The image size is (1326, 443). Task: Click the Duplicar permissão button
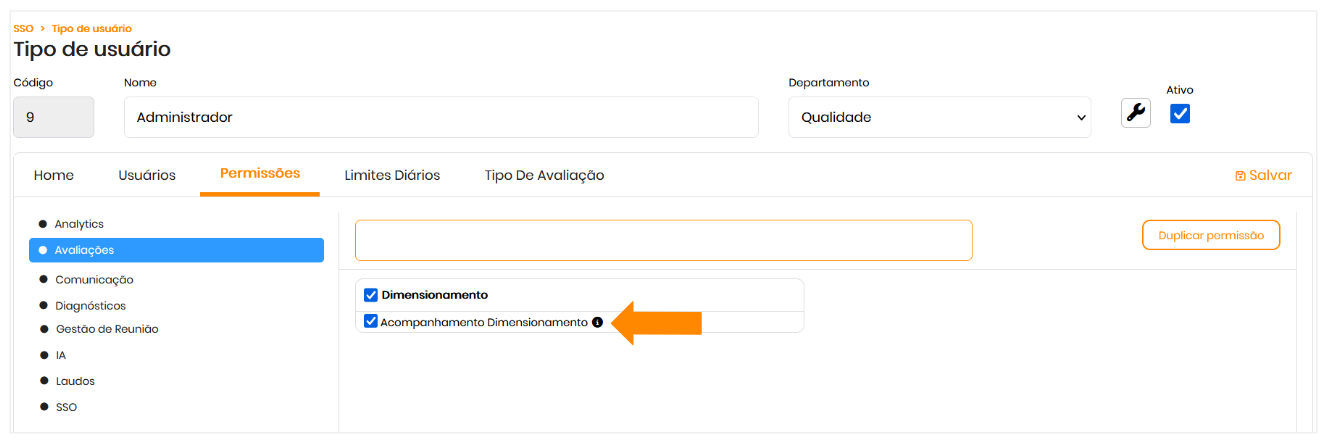pos(1210,235)
